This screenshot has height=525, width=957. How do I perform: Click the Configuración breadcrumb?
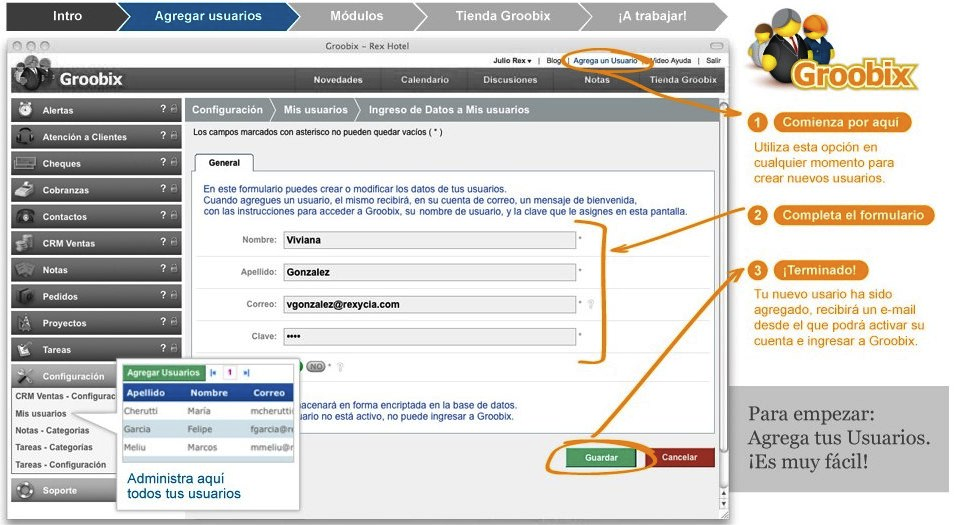227,110
